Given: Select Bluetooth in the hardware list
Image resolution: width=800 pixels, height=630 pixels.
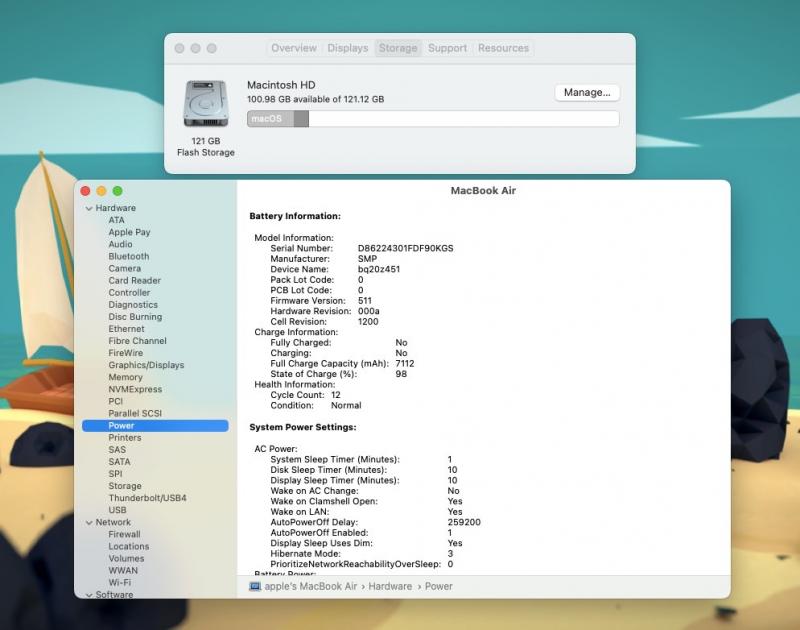Looking at the screenshot, I should [128, 256].
